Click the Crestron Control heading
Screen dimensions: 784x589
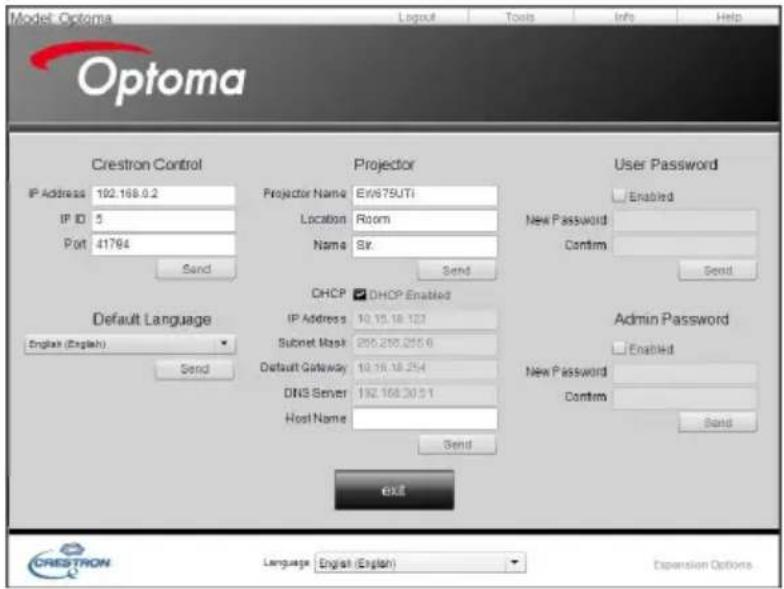[146, 164]
